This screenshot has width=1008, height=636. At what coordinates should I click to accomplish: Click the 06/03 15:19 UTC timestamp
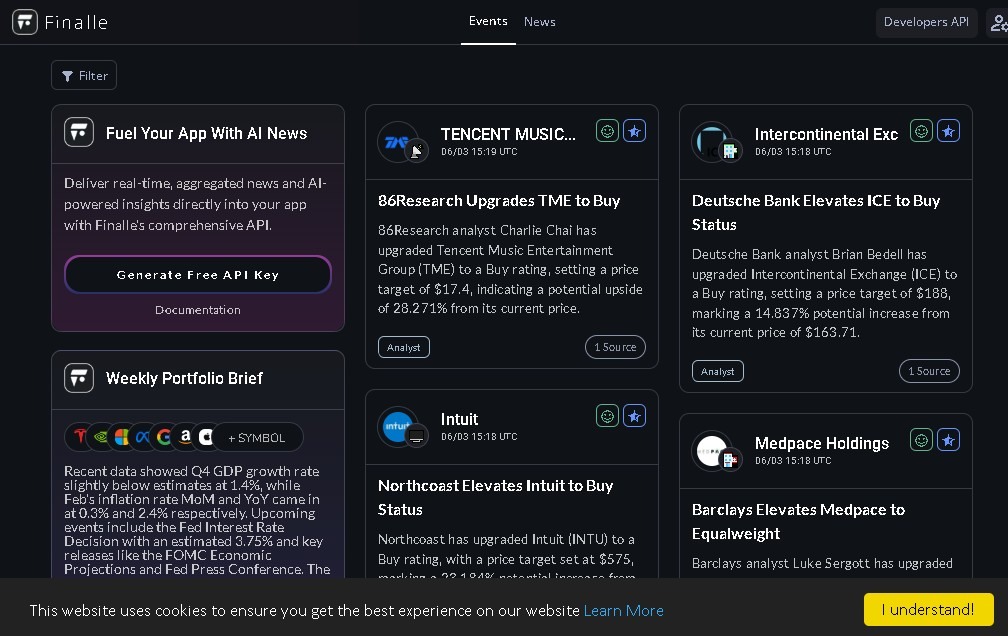pyautogui.click(x=479, y=152)
